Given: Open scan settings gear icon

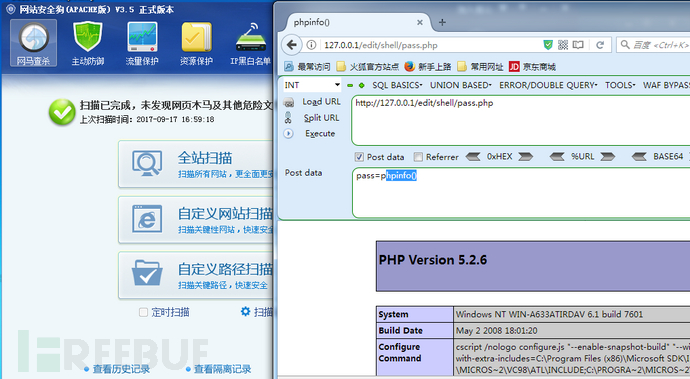Looking at the screenshot, I should click(x=246, y=312).
